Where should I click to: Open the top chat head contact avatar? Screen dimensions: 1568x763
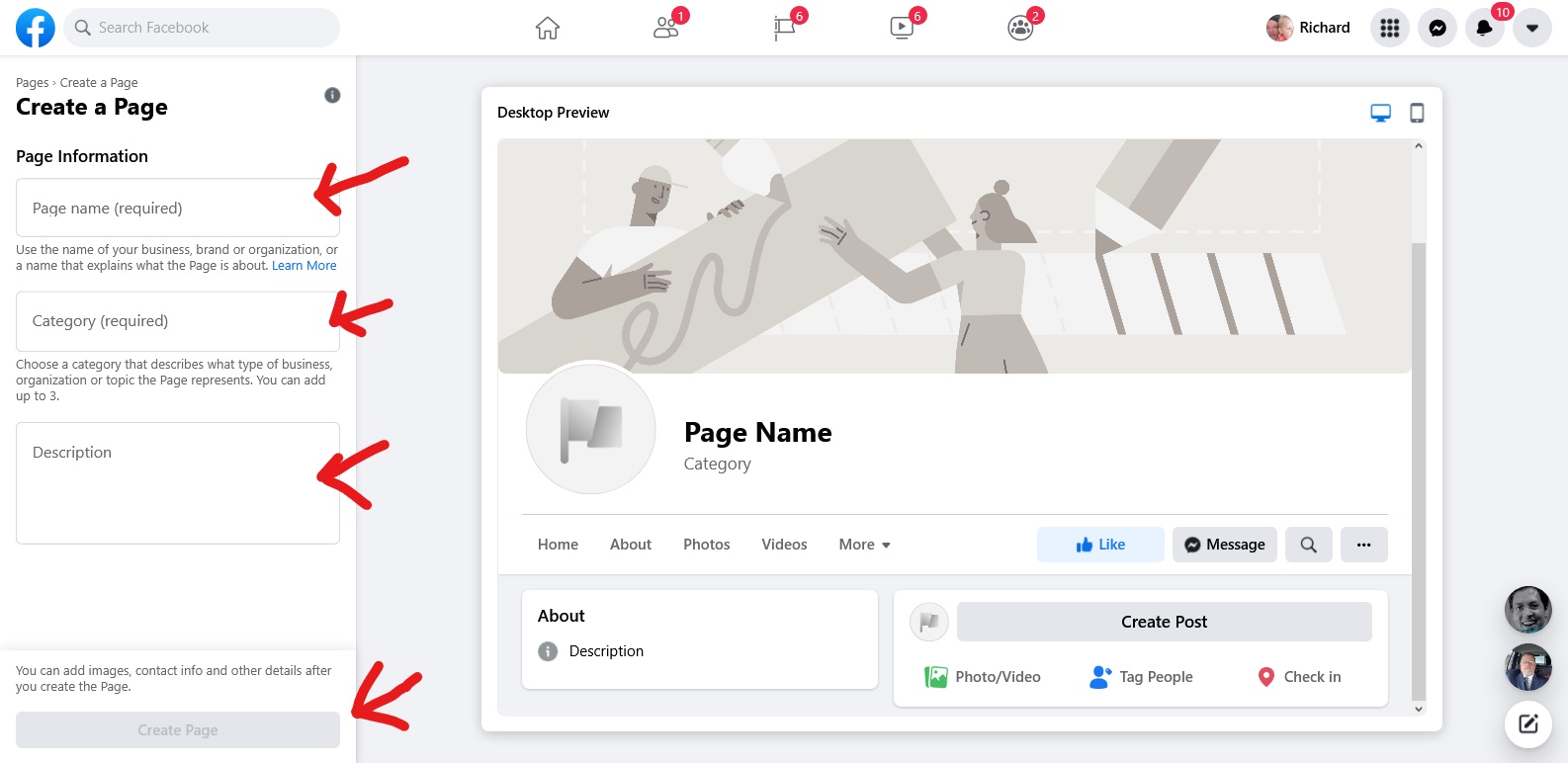coord(1528,610)
